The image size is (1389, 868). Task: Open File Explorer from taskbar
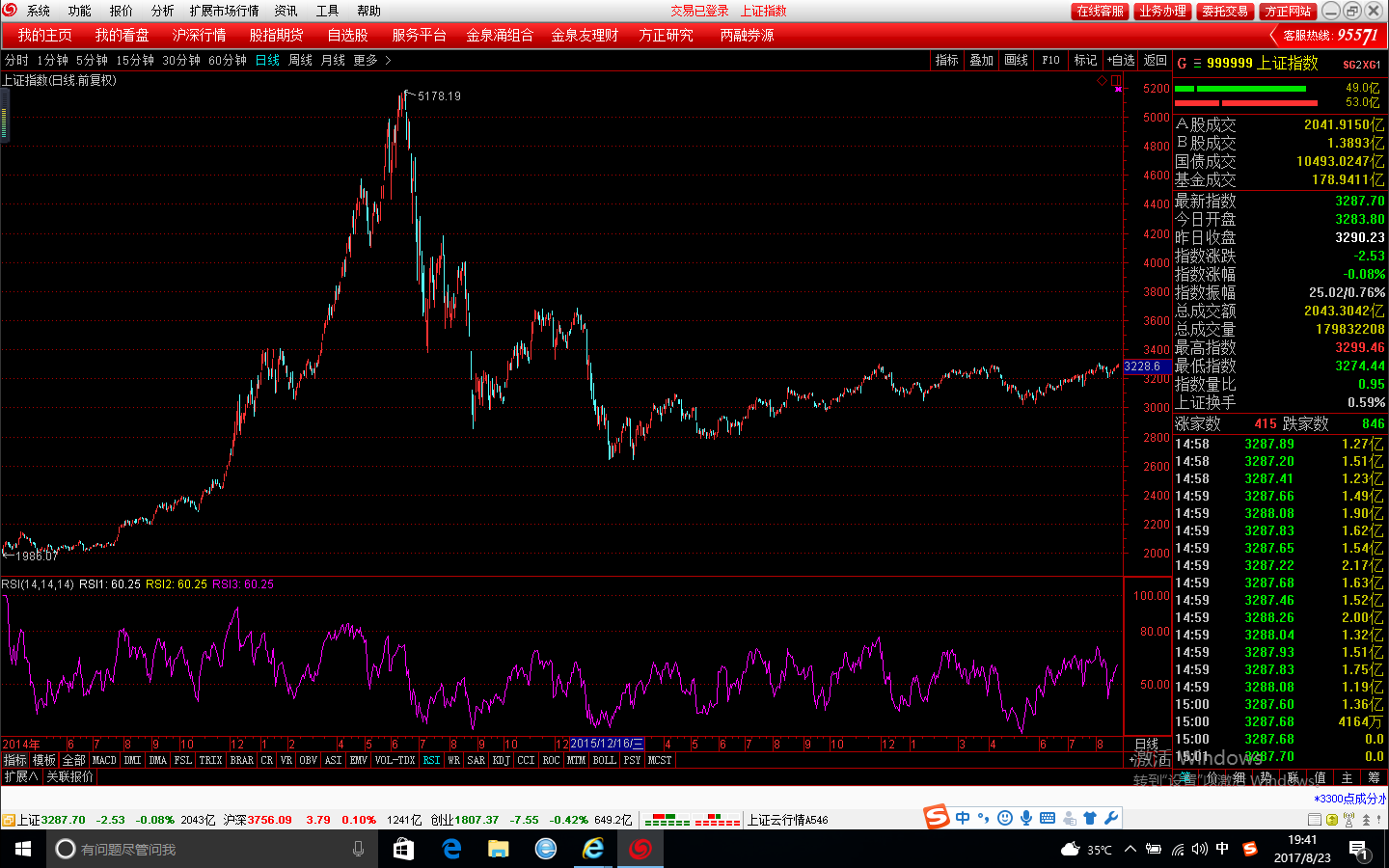[x=499, y=849]
